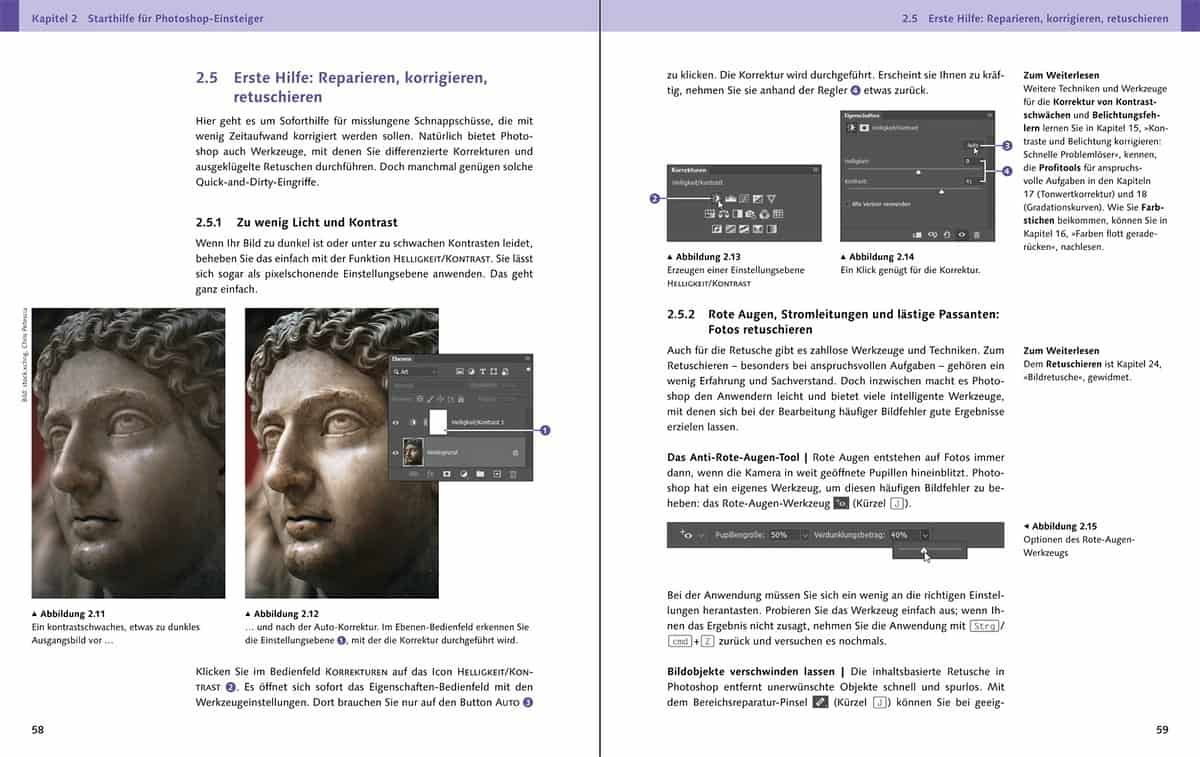
Task: Delete layer with the Ebenen trash icon
Action: 513,474
